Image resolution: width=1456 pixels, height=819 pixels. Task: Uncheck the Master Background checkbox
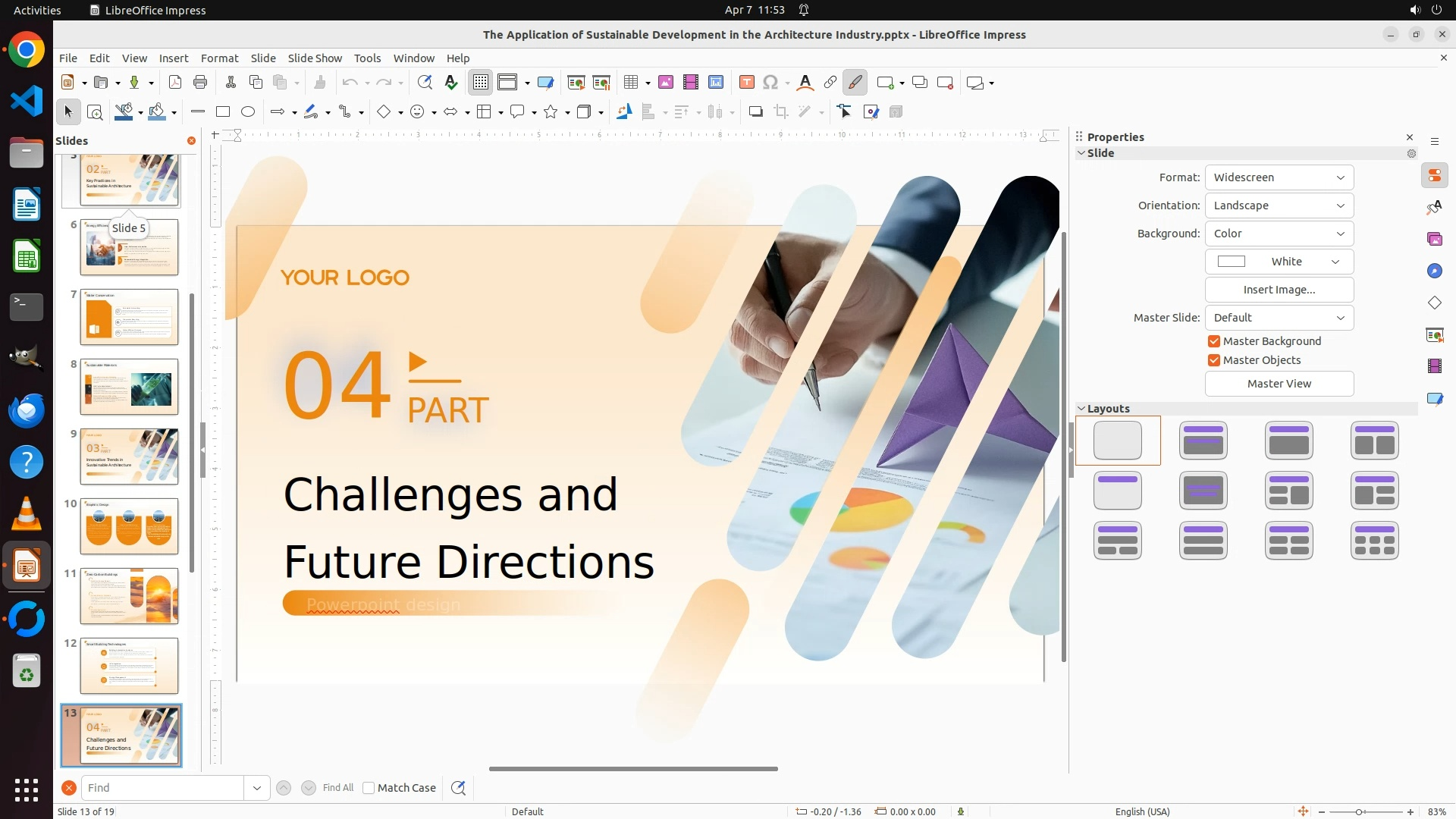point(1214,341)
